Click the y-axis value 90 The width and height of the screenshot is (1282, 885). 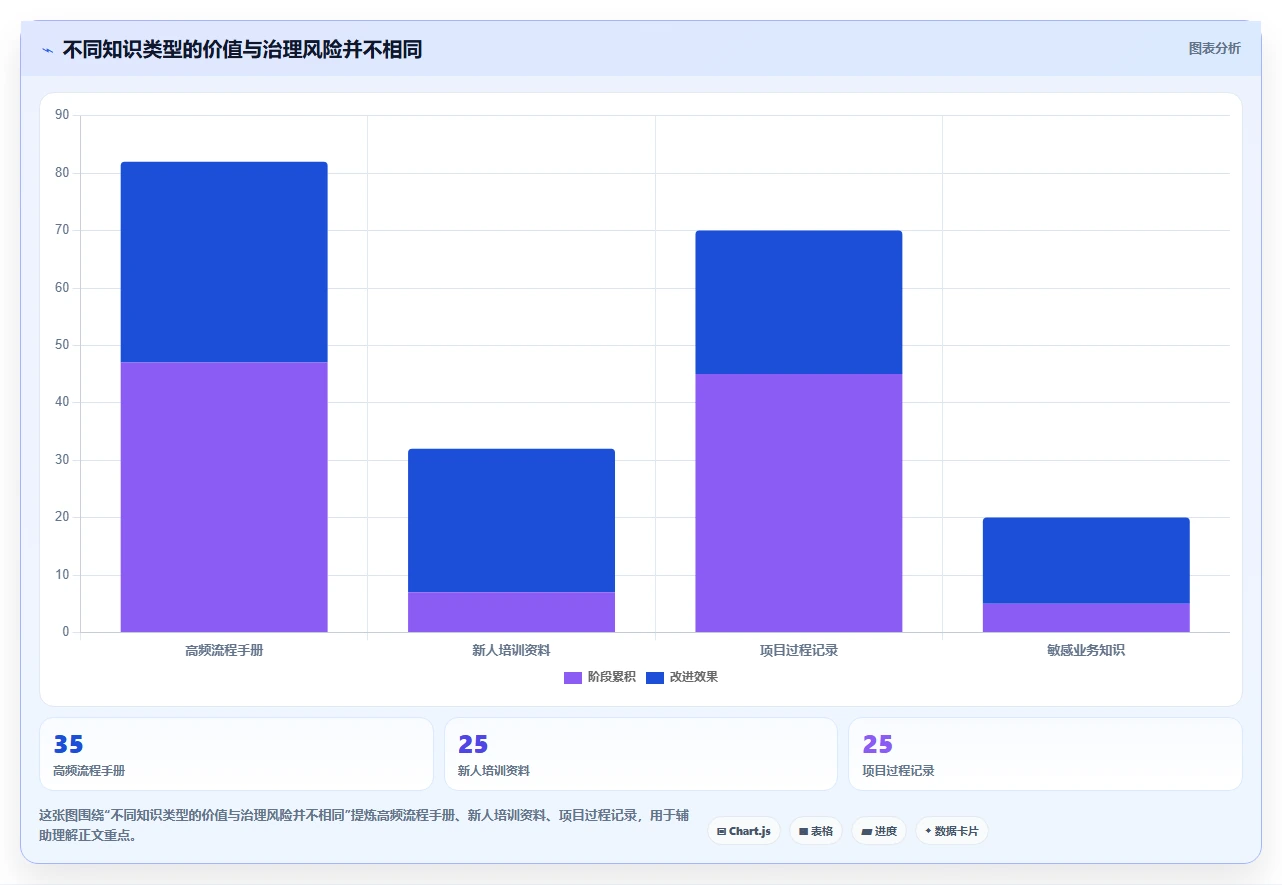pyautogui.click(x=62, y=115)
